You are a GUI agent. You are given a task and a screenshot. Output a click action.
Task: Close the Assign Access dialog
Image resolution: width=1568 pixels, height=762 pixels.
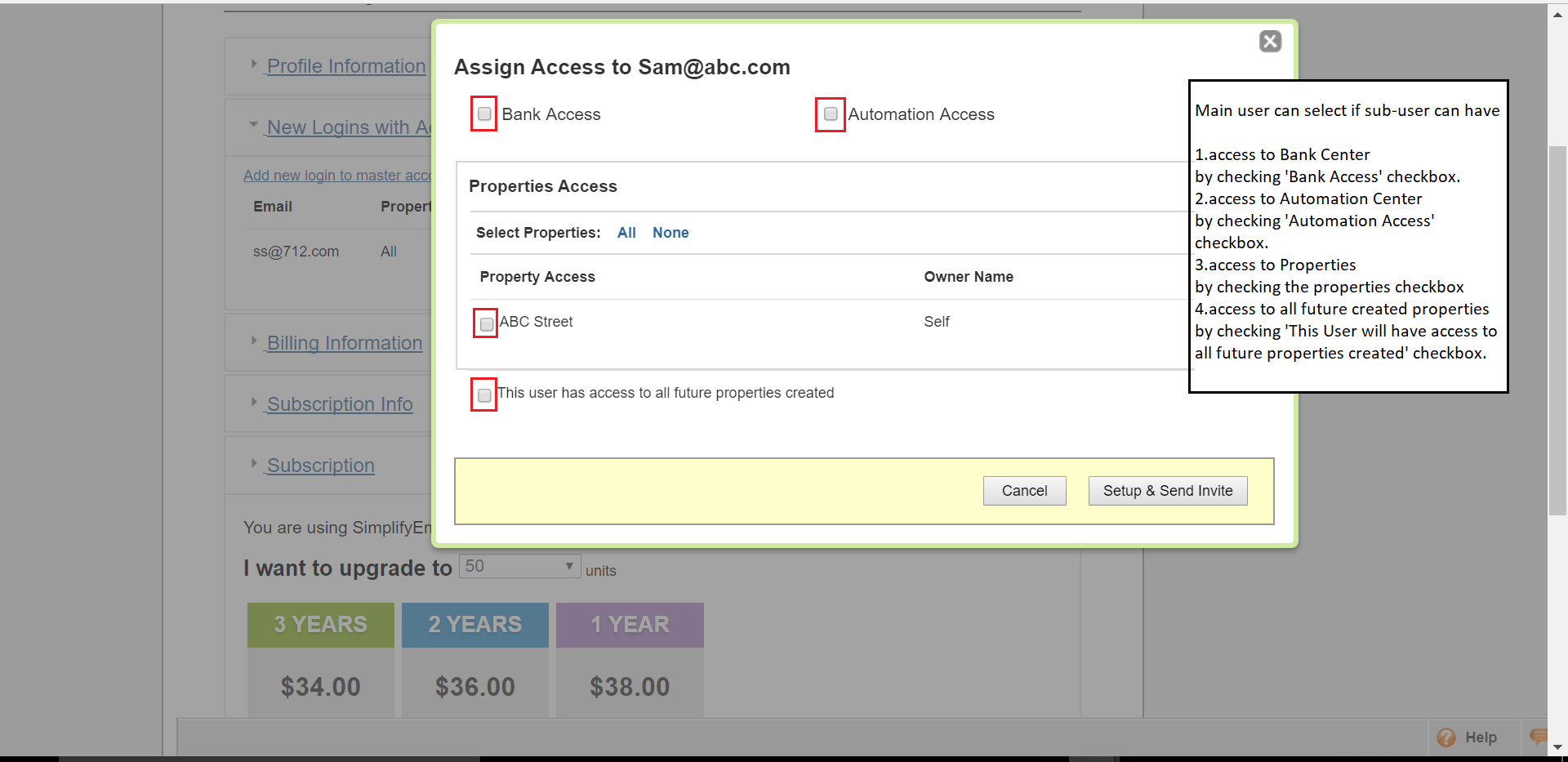pyautogui.click(x=1270, y=41)
